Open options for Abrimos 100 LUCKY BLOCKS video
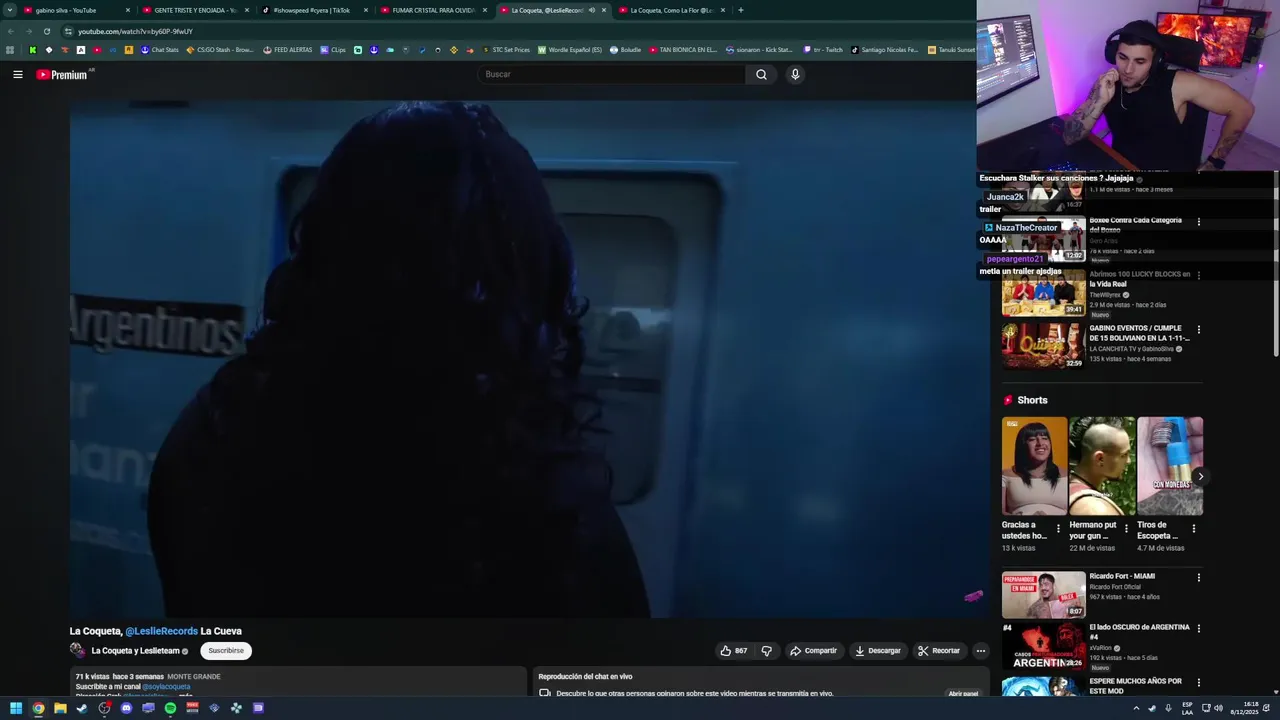Screen dimensions: 1280x720 (x=1199, y=275)
